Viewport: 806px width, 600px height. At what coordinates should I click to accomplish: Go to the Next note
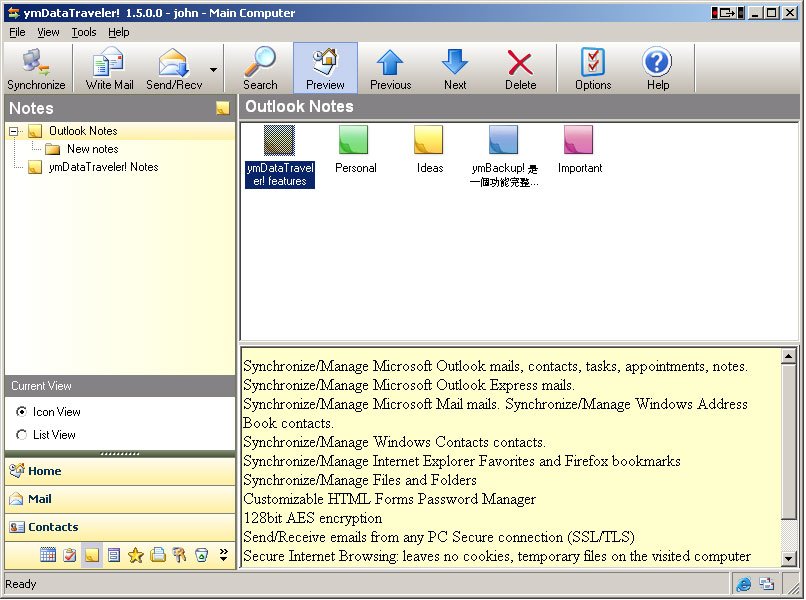[x=455, y=68]
